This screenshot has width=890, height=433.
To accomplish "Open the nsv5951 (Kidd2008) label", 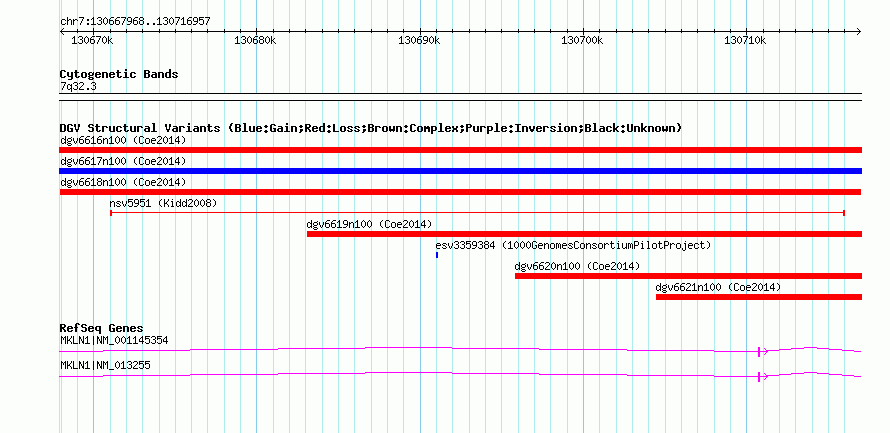I will coord(163,203).
